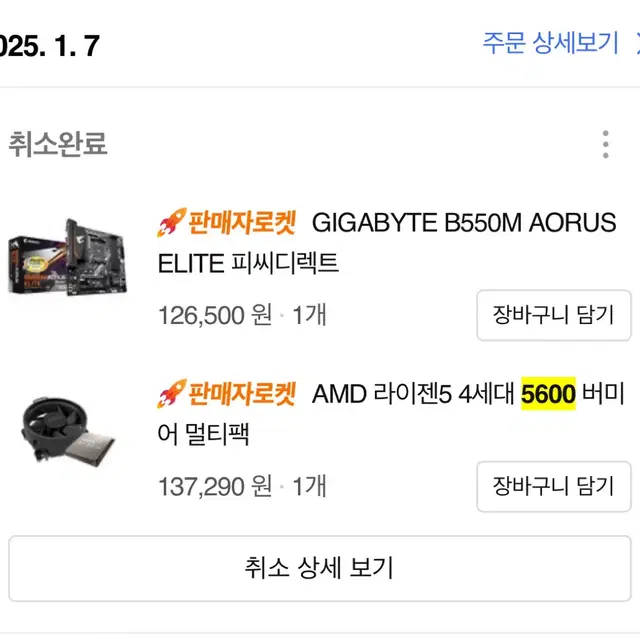Add AMD 라이젠5 5600 to cart with 장바구니 담기
The image size is (640, 640).
point(552,486)
